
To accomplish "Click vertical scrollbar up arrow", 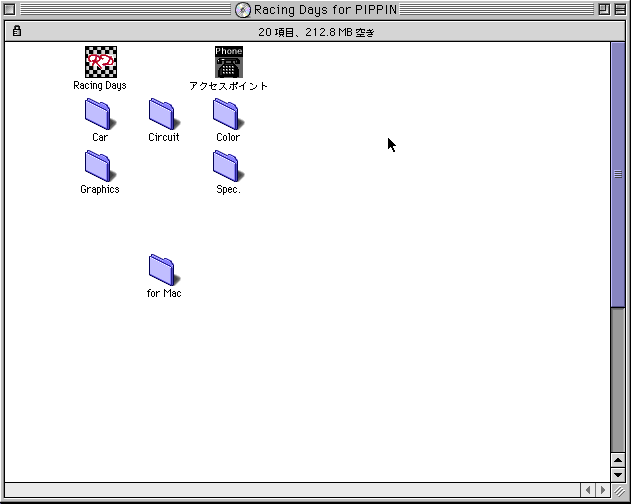I will pos(618,460).
